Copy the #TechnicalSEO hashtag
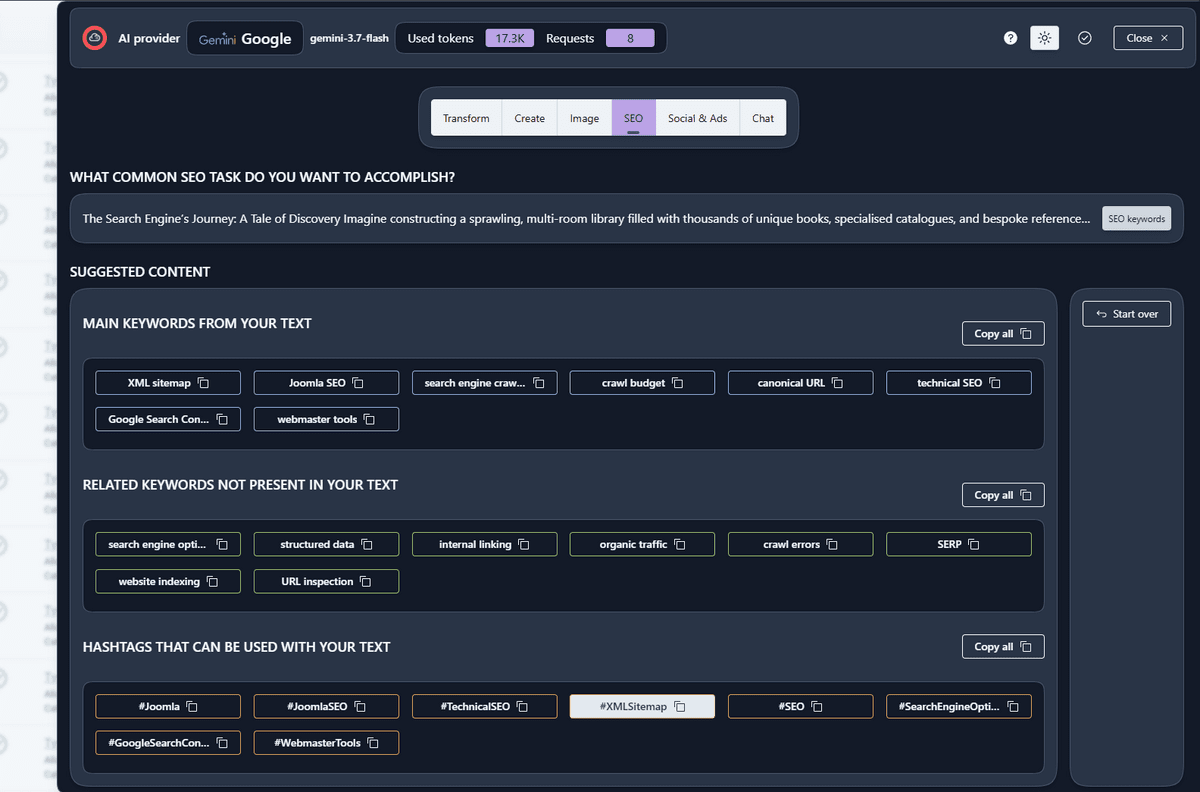This screenshot has width=1200, height=792. [484, 706]
